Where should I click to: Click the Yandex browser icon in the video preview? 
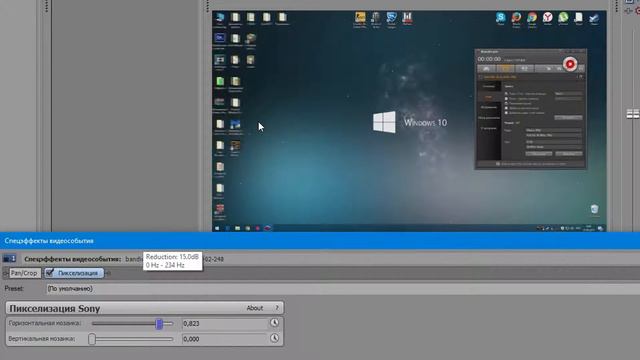547,18
